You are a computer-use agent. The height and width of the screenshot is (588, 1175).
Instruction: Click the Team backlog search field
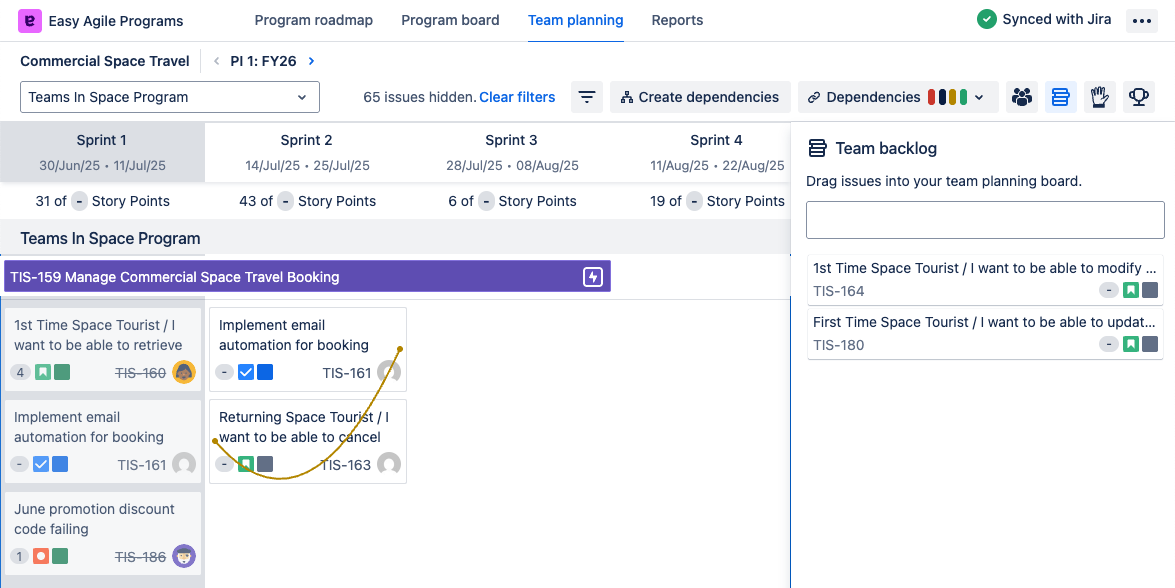[985, 220]
